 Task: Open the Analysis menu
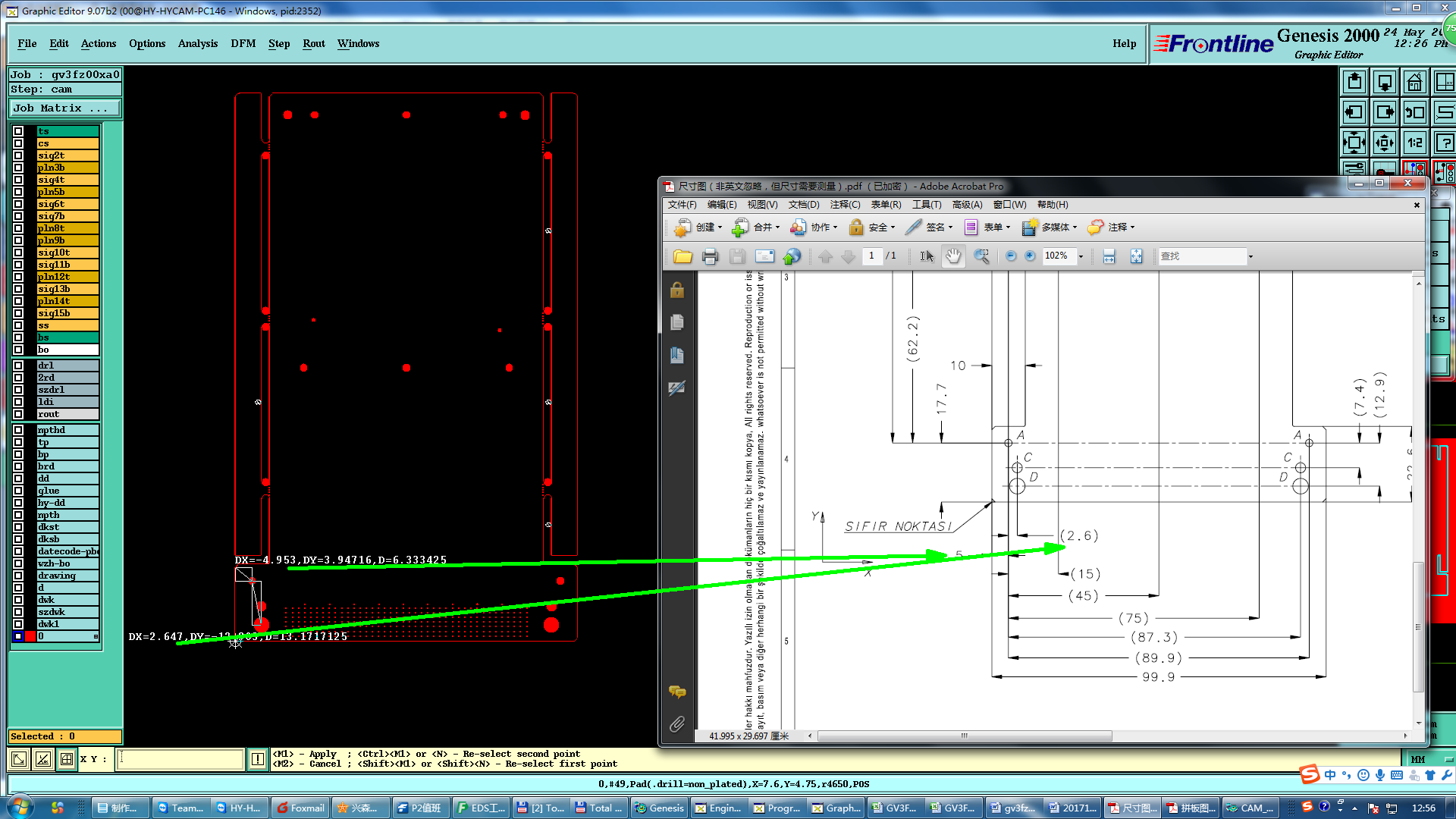(x=197, y=43)
